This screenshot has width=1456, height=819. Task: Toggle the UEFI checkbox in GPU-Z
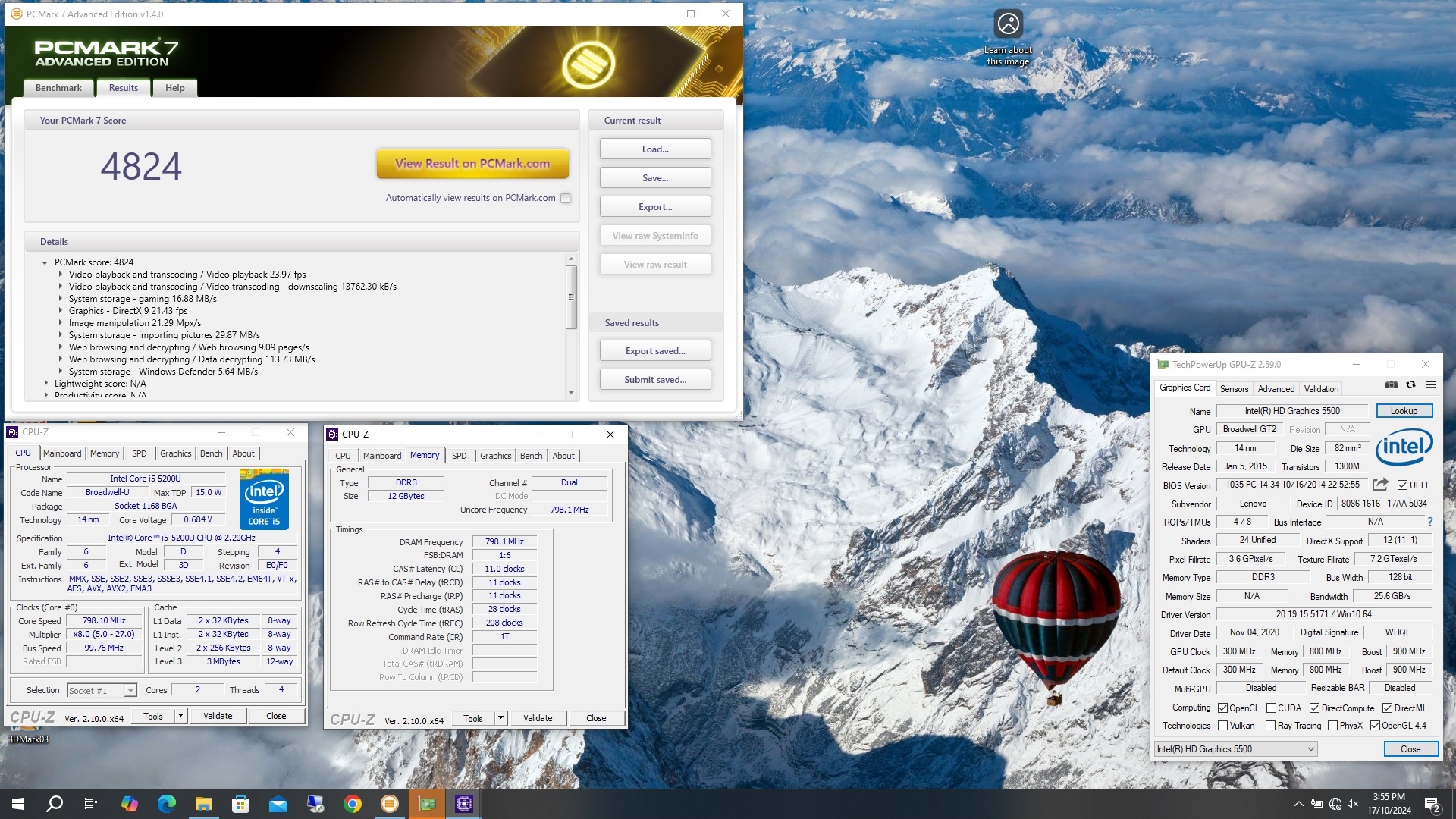[x=1402, y=485]
